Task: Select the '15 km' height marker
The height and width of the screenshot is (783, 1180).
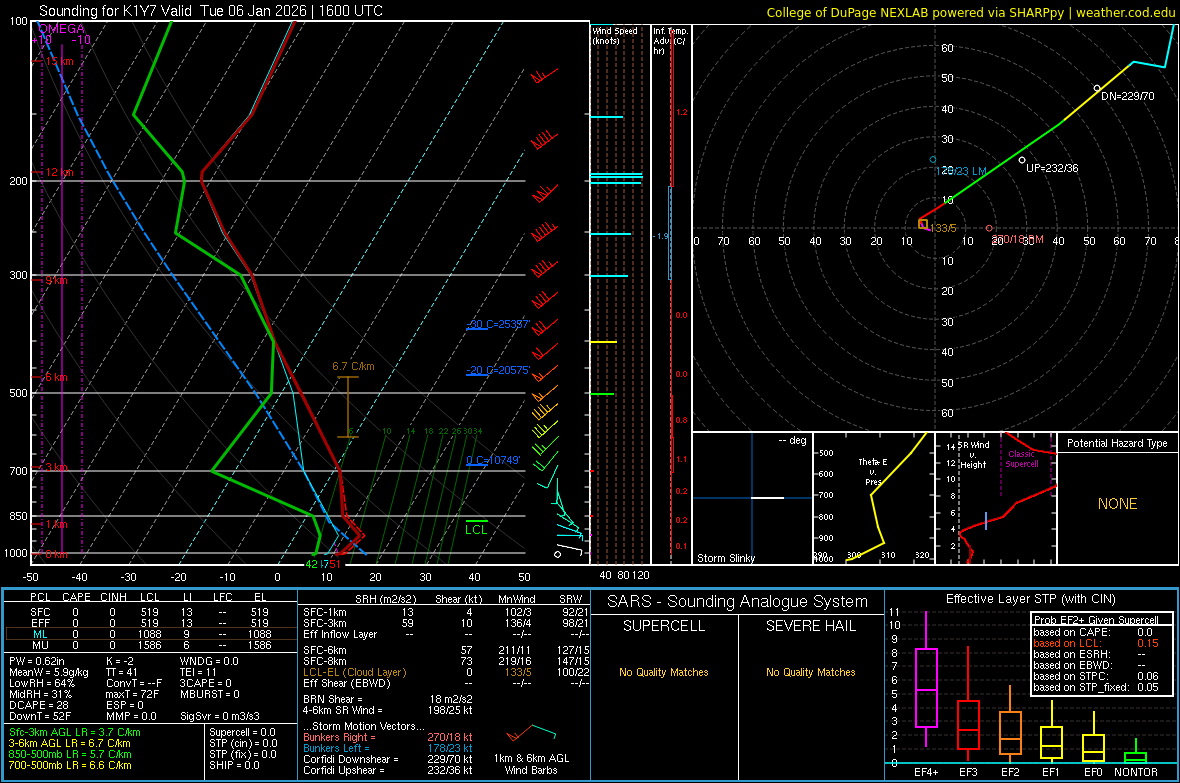Action: point(59,61)
